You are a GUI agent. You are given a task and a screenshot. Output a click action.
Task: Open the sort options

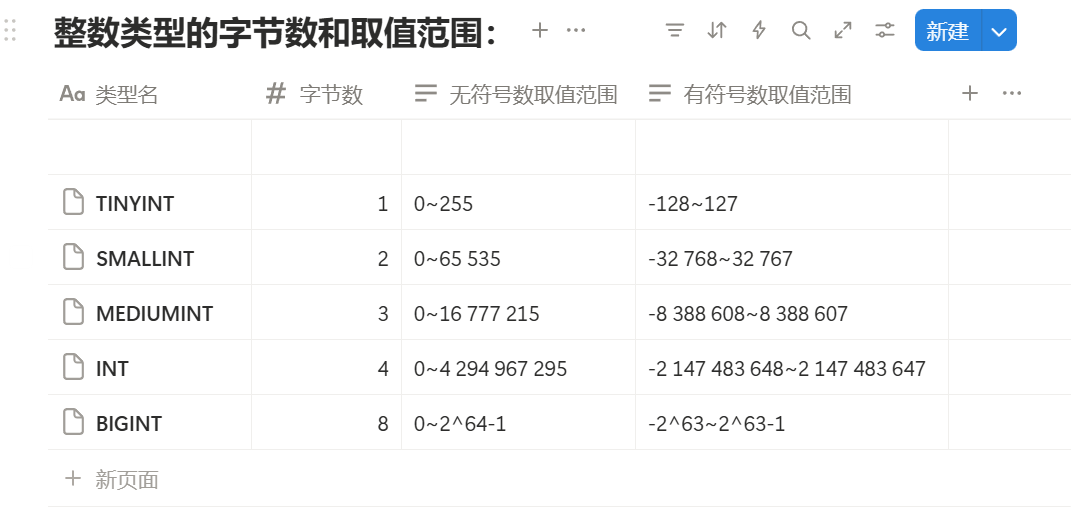tap(717, 30)
